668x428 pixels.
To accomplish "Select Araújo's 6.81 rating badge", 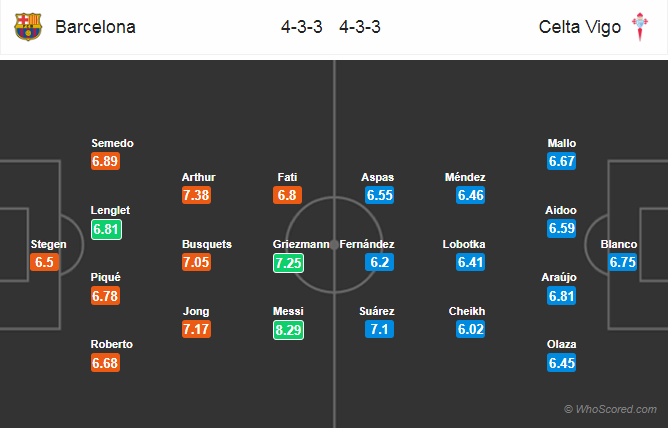I will coord(561,296).
